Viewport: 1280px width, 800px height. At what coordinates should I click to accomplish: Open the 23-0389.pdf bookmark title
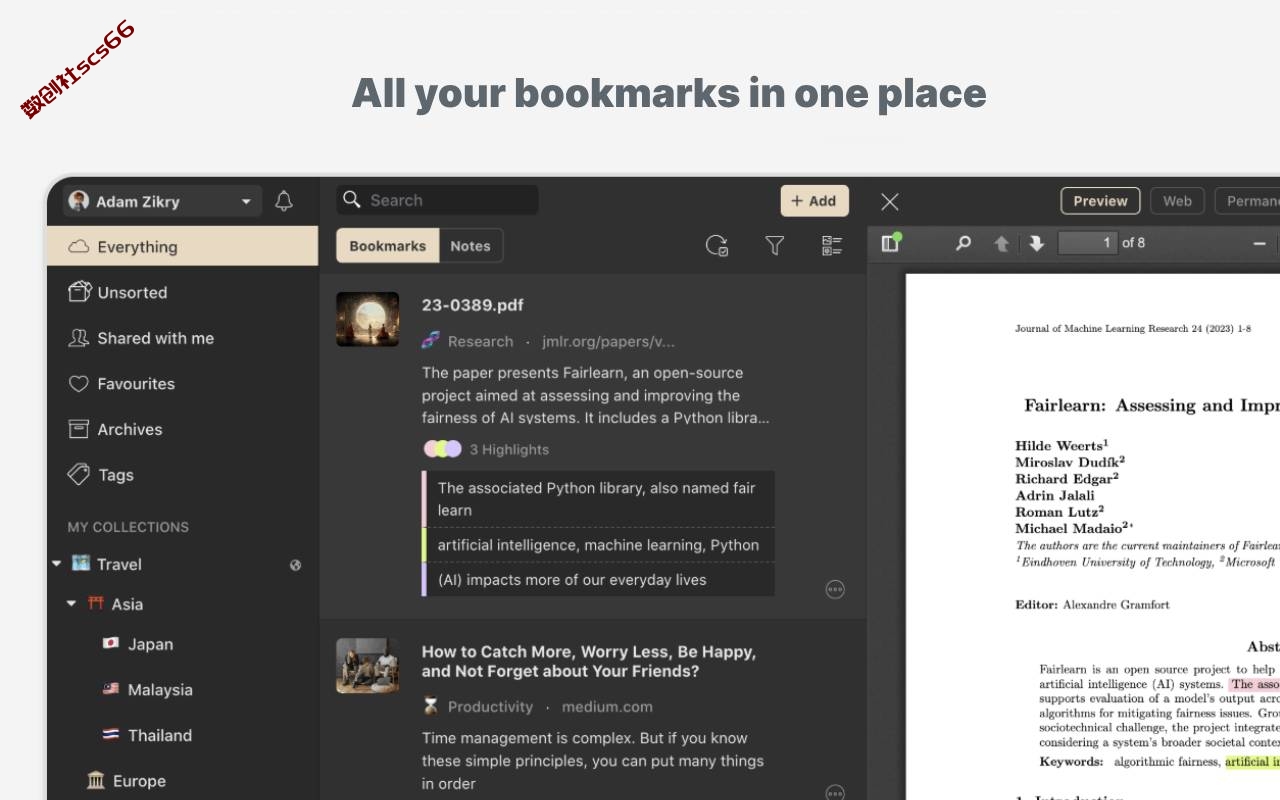click(472, 305)
